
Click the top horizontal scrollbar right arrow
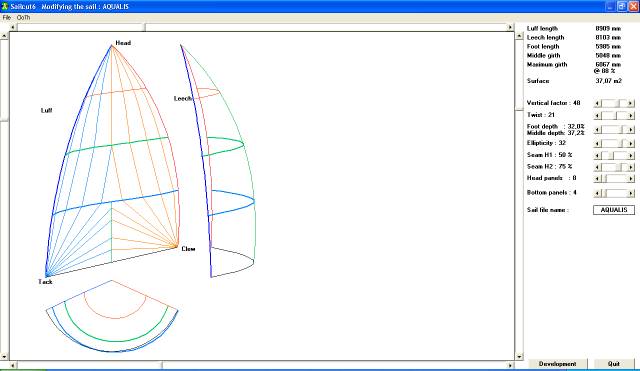point(510,27)
